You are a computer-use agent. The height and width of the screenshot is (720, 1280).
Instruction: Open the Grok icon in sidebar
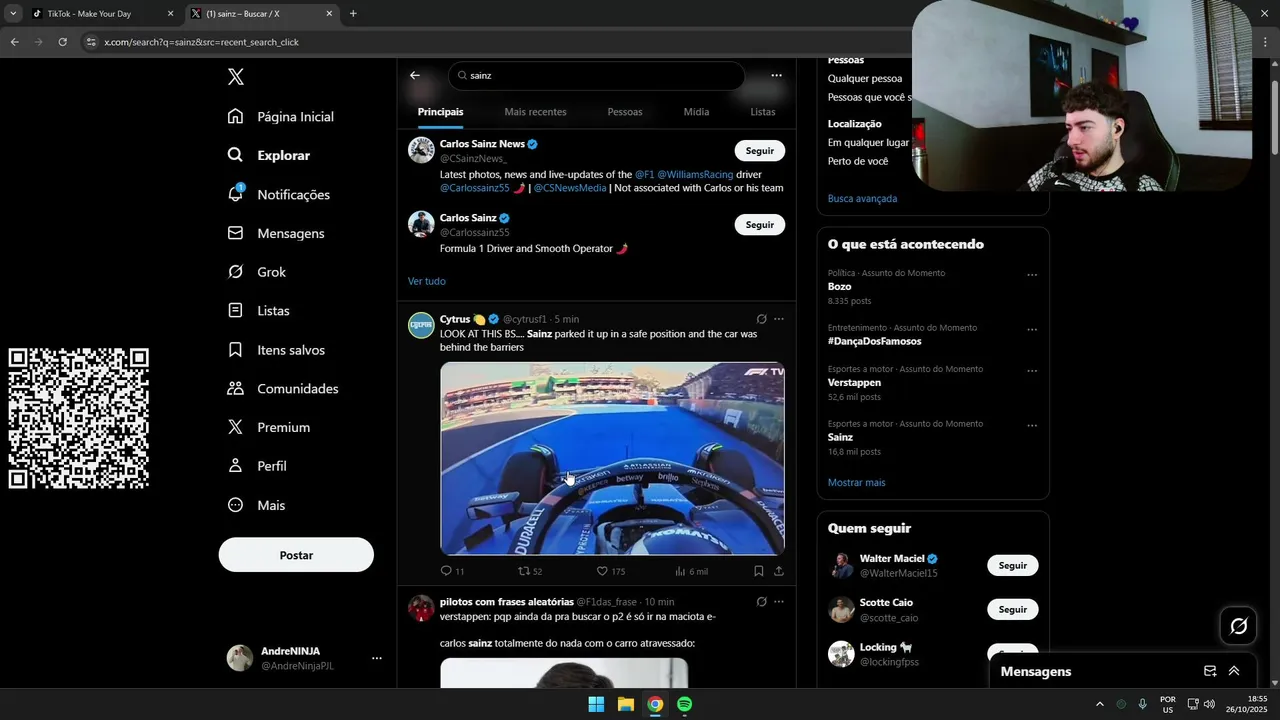[x=235, y=272]
